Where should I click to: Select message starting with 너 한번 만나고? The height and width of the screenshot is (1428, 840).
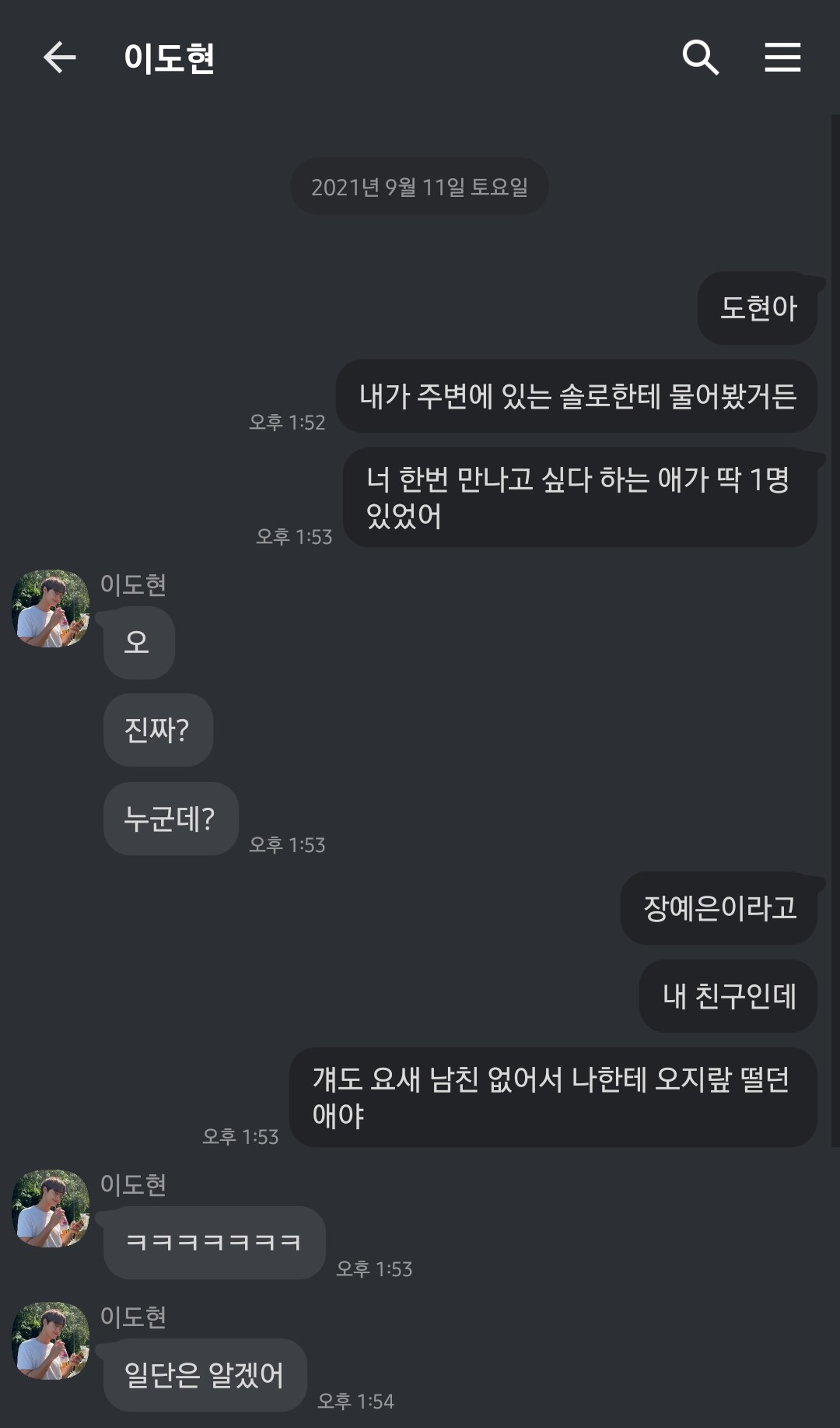coord(579,496)
